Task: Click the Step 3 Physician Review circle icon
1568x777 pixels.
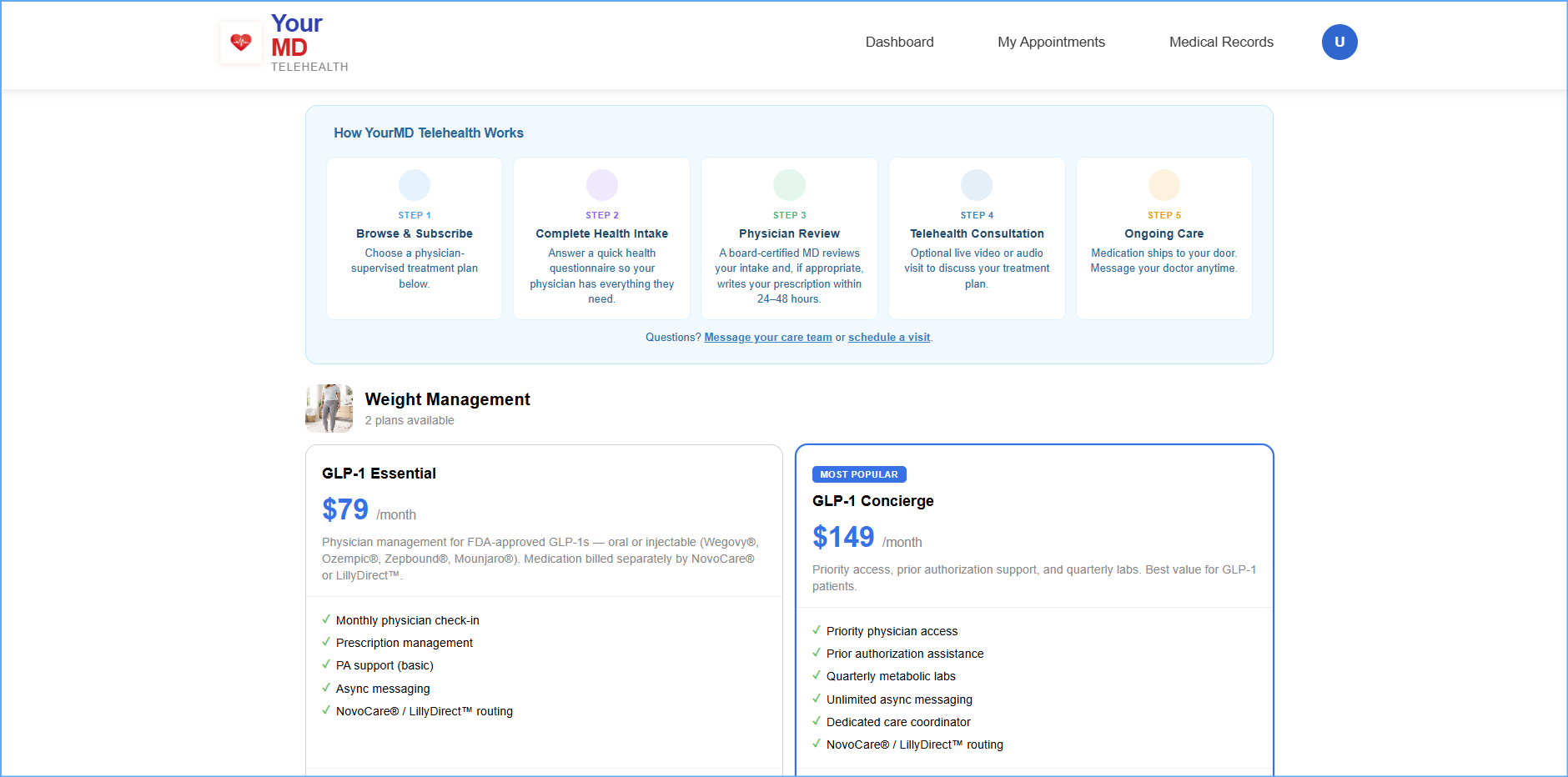Action: click(x=789, y=185)
